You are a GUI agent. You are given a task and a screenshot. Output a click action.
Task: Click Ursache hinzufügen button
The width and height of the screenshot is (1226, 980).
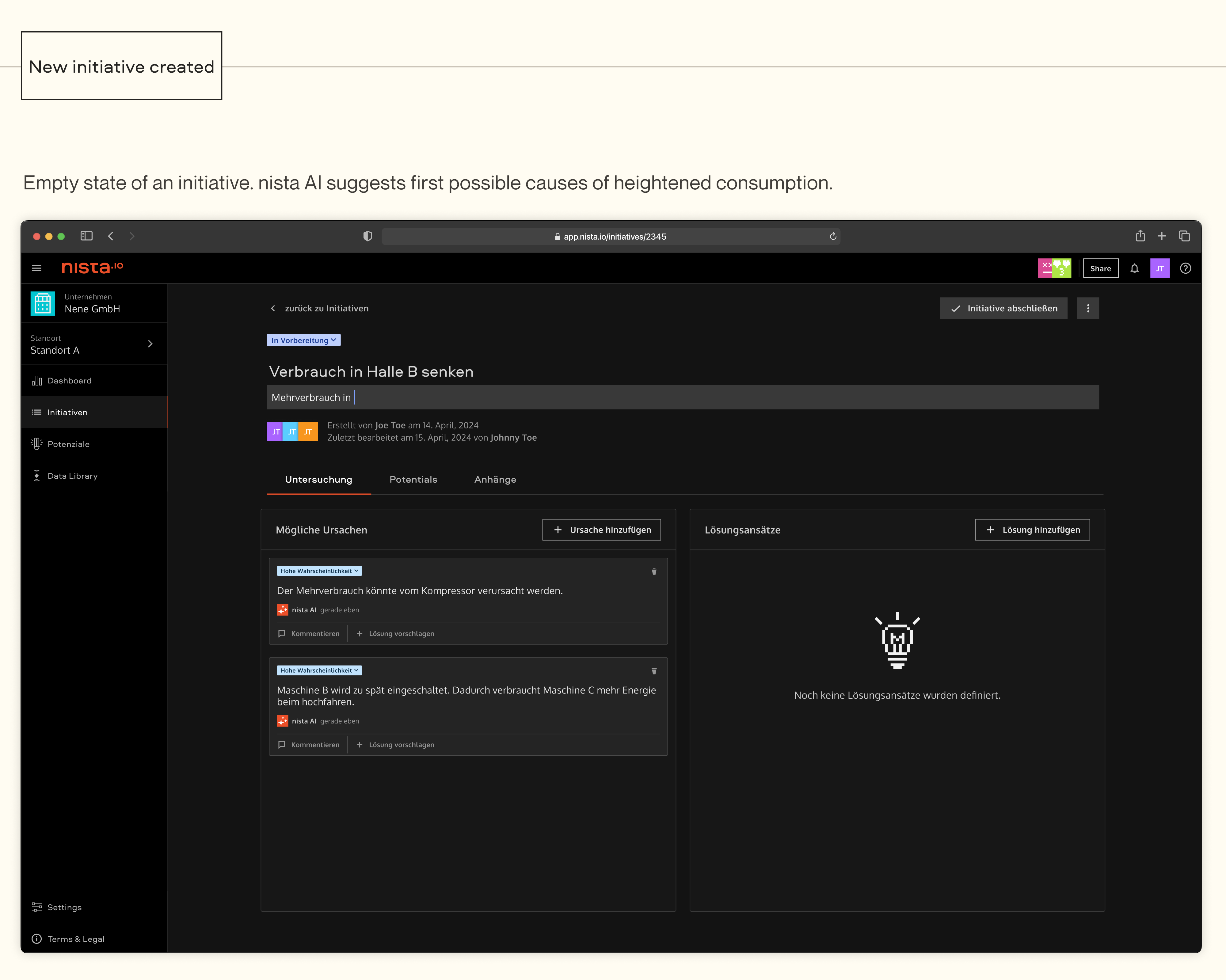click(601, 529)
